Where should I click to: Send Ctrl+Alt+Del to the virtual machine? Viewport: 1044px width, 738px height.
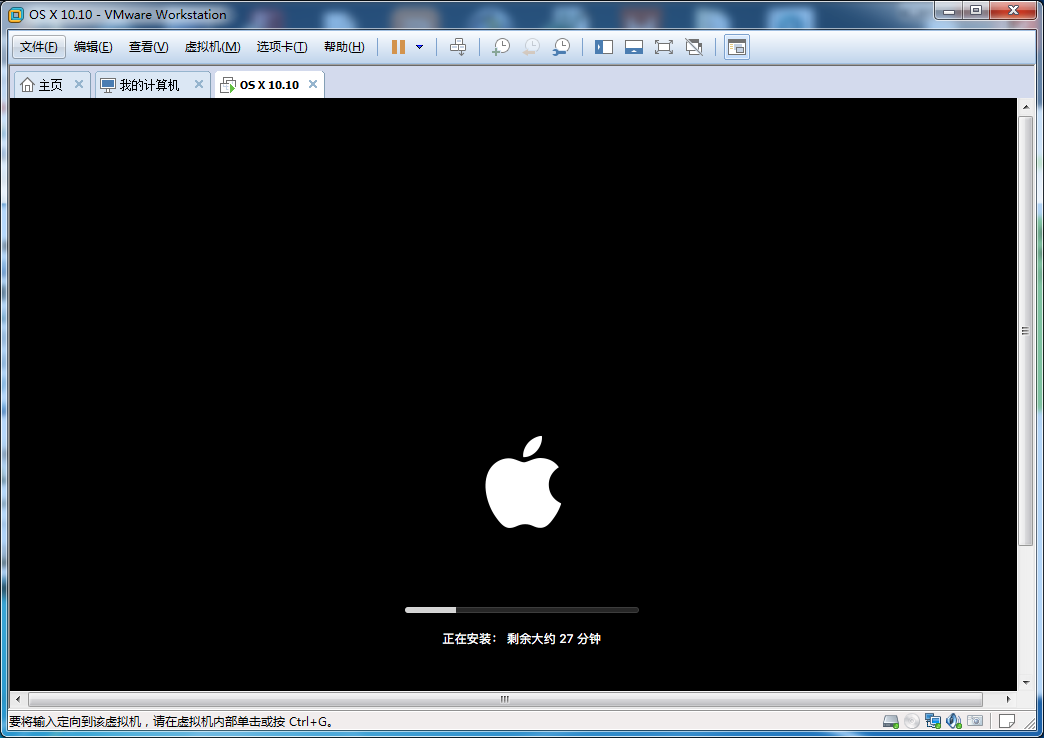458,47
